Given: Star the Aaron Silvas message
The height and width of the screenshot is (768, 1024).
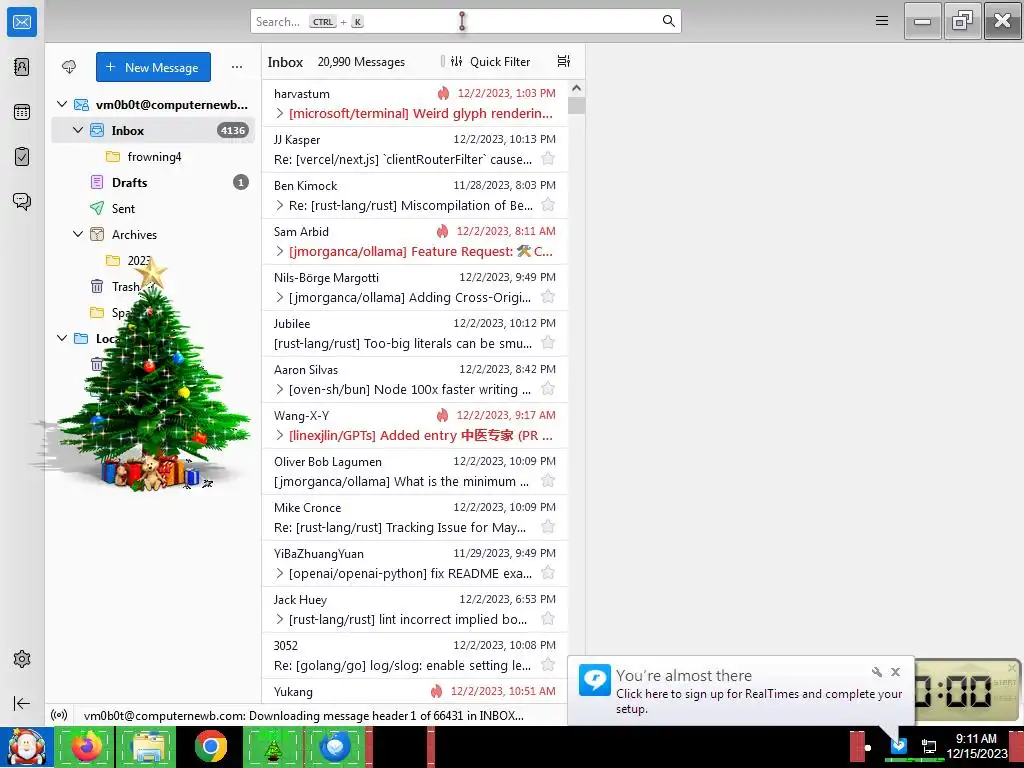Looking at the screenshot, I should pyautogui.click(x=548, y=389).
